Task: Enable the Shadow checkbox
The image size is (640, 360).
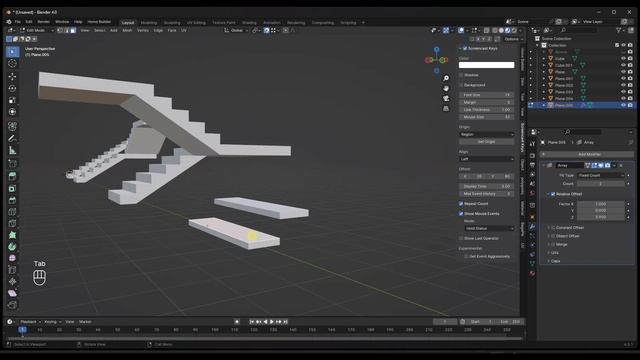Action: click(x=461, y=75)
